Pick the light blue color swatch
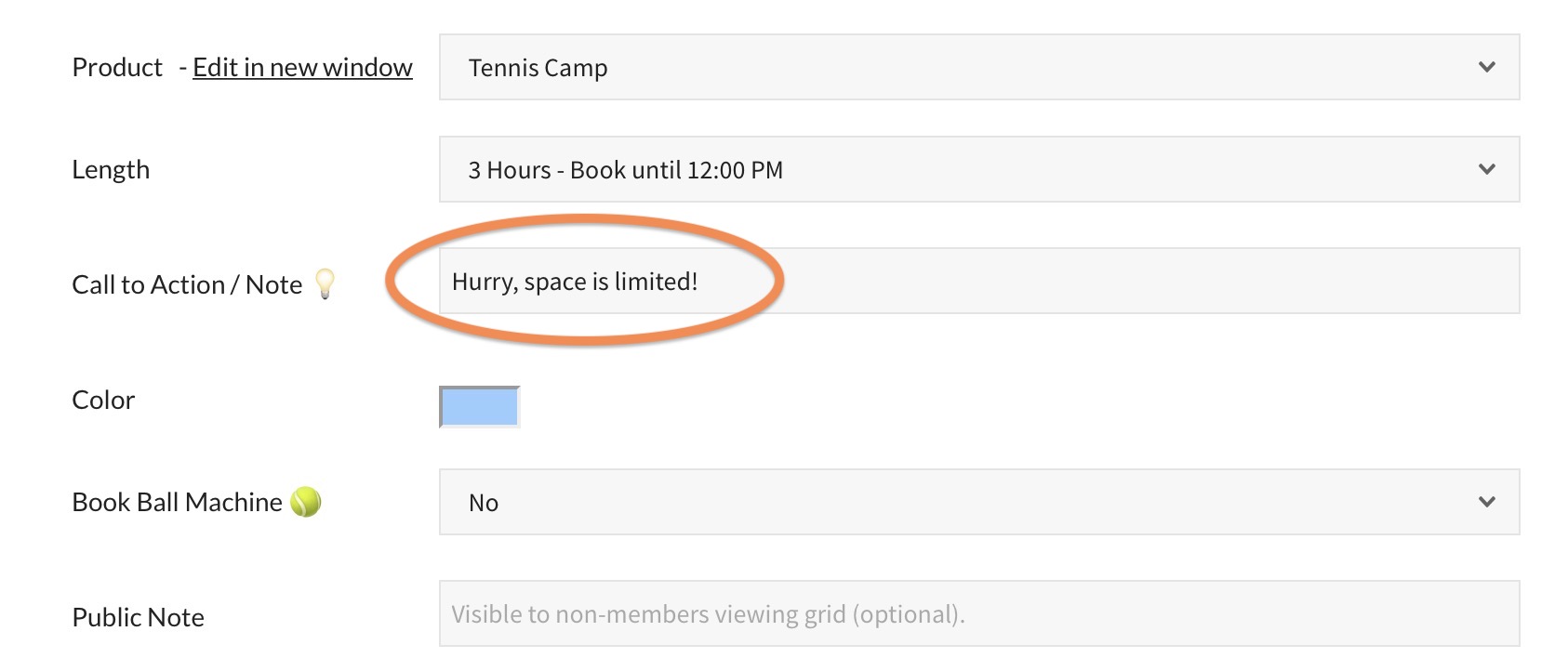 [479, 407]
